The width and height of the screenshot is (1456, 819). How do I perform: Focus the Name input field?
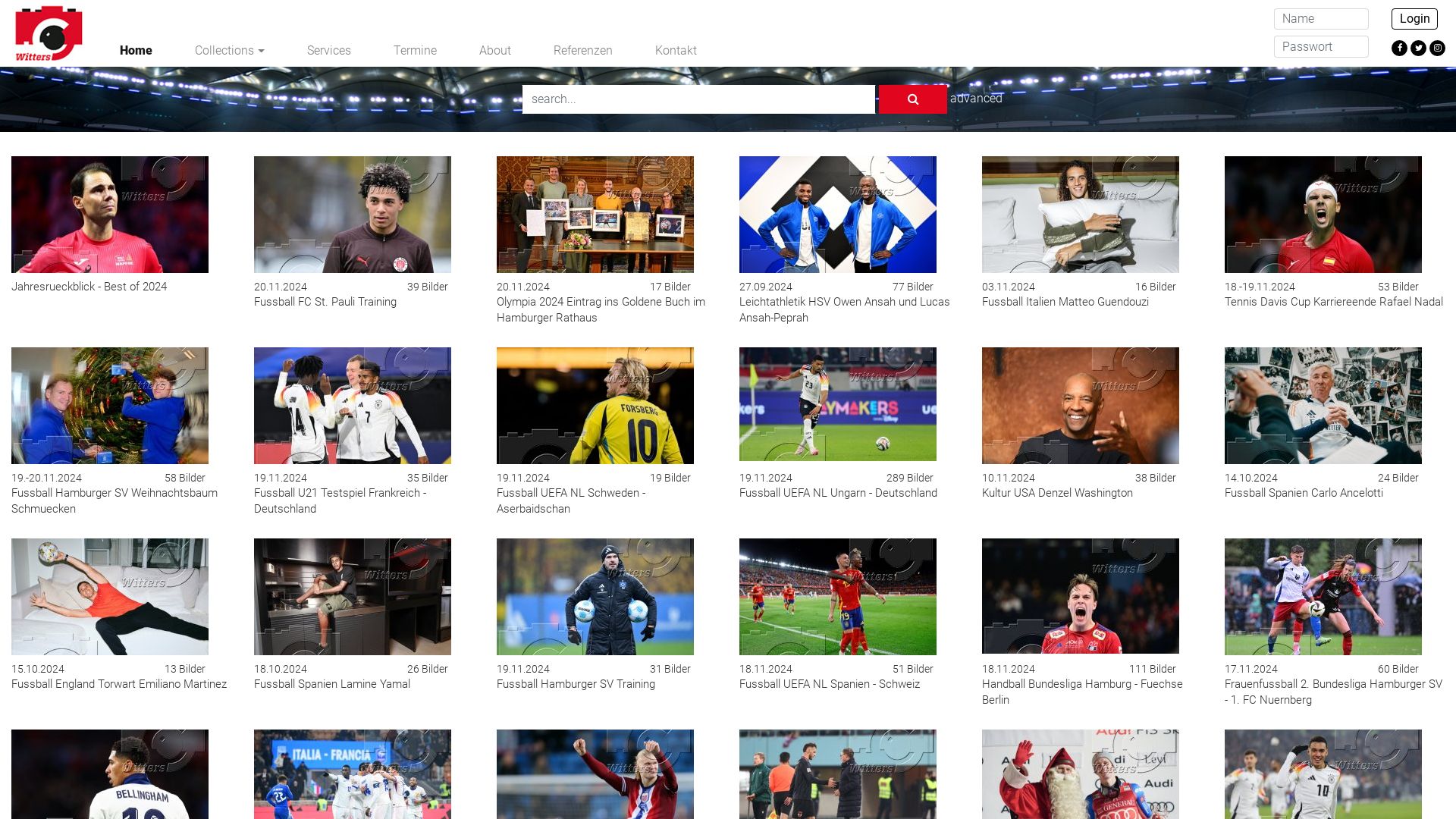(1321, 19)
